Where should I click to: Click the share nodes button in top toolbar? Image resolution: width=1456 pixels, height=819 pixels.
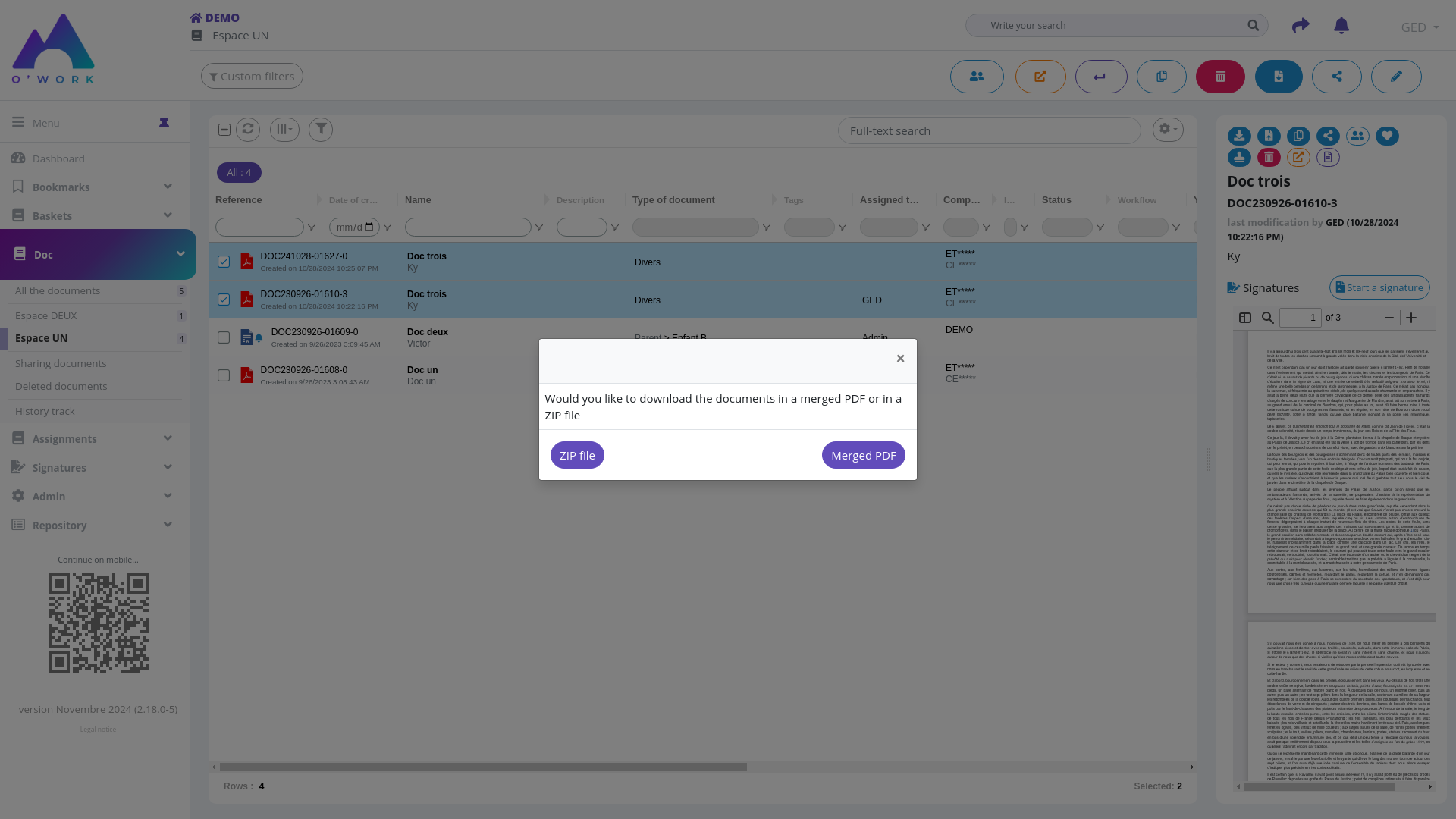coord(1336,77)
